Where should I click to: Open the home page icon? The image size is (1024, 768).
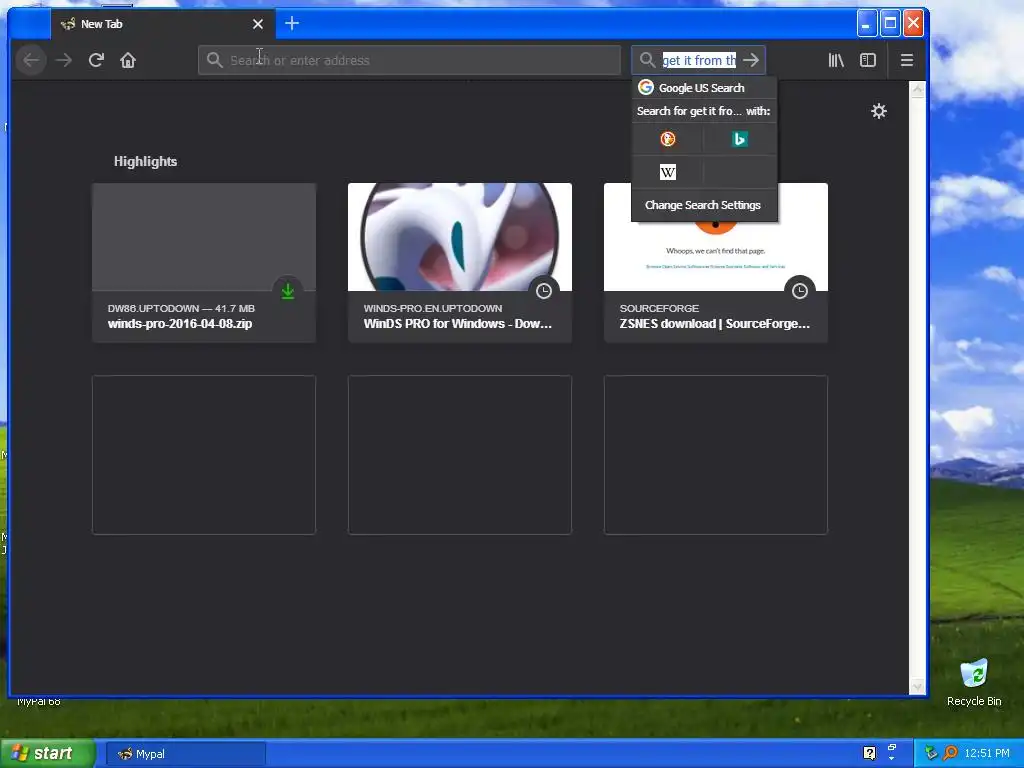tap(128, 60)
